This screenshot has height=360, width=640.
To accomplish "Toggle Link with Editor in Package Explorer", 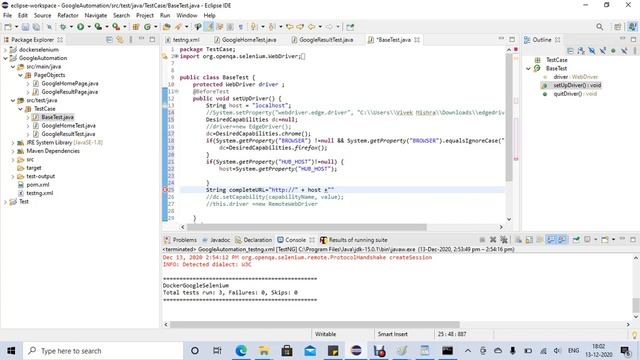I will click(x=120, y=40).
